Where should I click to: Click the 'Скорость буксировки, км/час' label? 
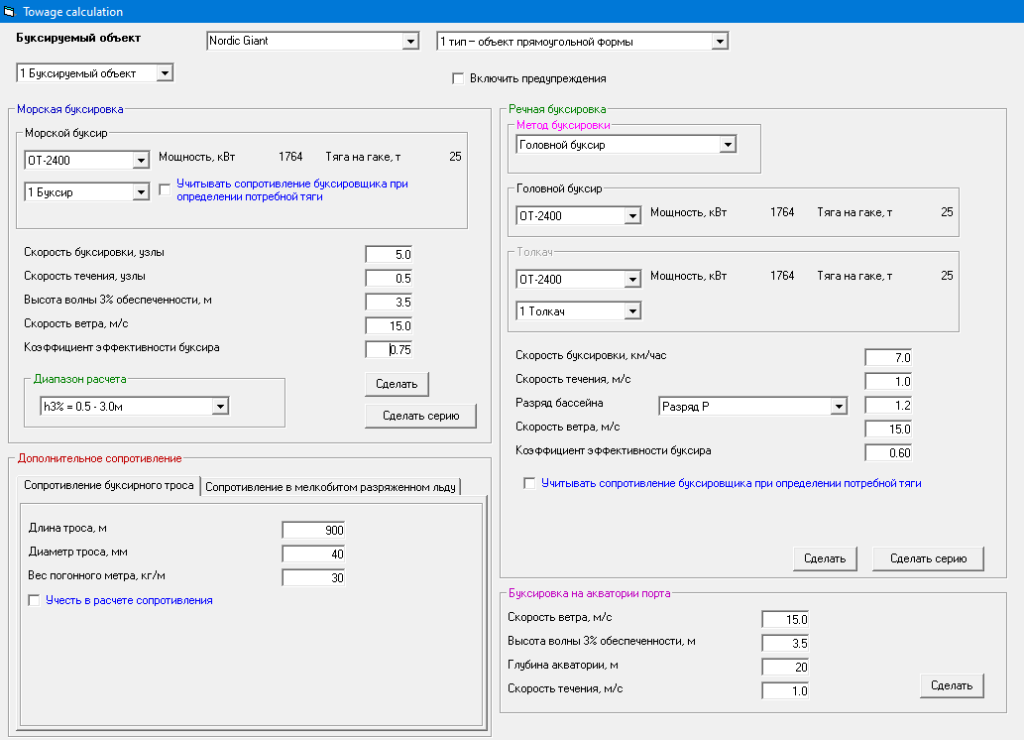pos(591,355)
